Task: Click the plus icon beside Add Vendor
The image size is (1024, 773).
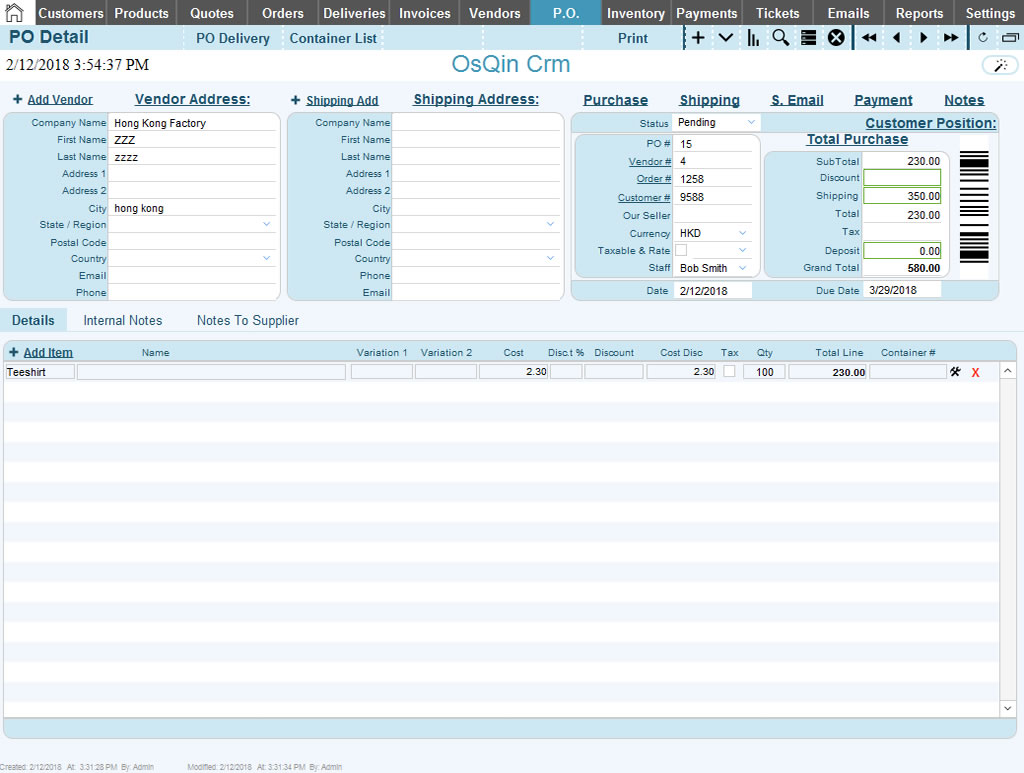Action: pyautogui.click(x=18, y=99)
